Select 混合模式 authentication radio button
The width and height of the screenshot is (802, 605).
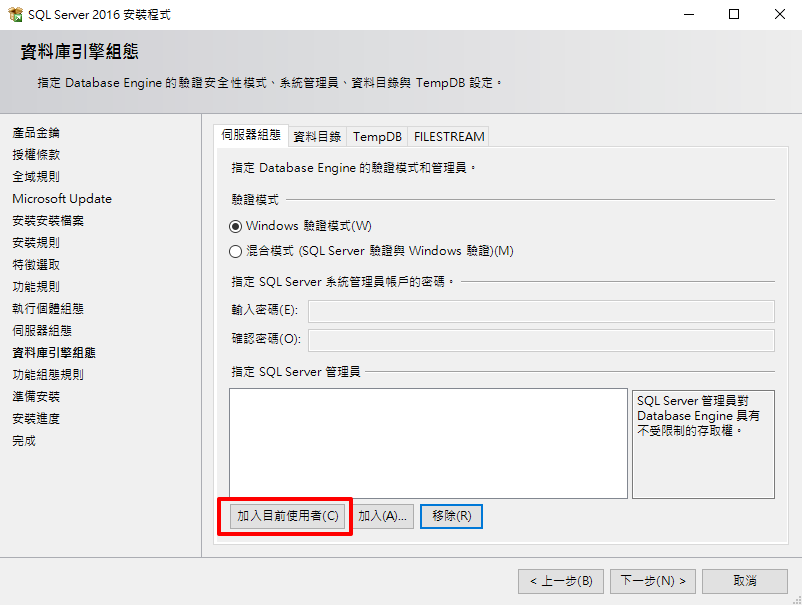235,251
